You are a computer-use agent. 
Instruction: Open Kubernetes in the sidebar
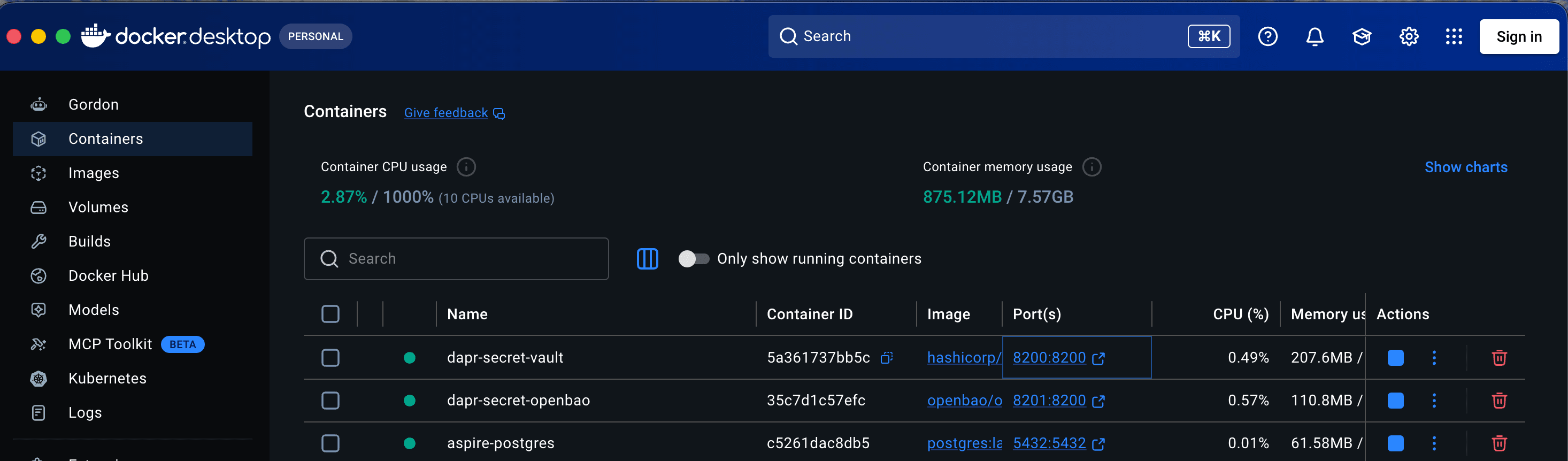(x=132, y=378)
